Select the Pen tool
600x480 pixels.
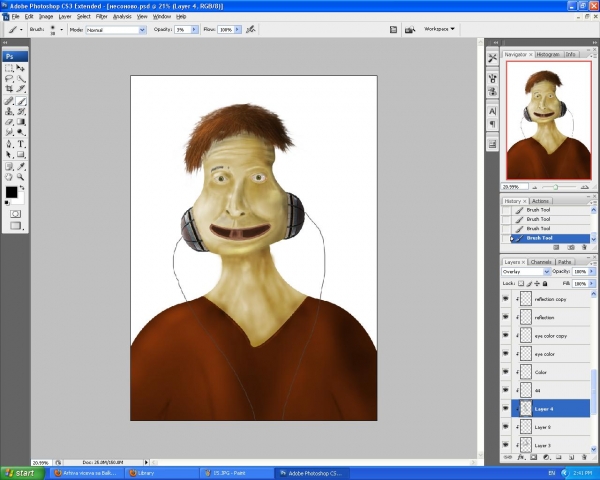tap(9, 144)
